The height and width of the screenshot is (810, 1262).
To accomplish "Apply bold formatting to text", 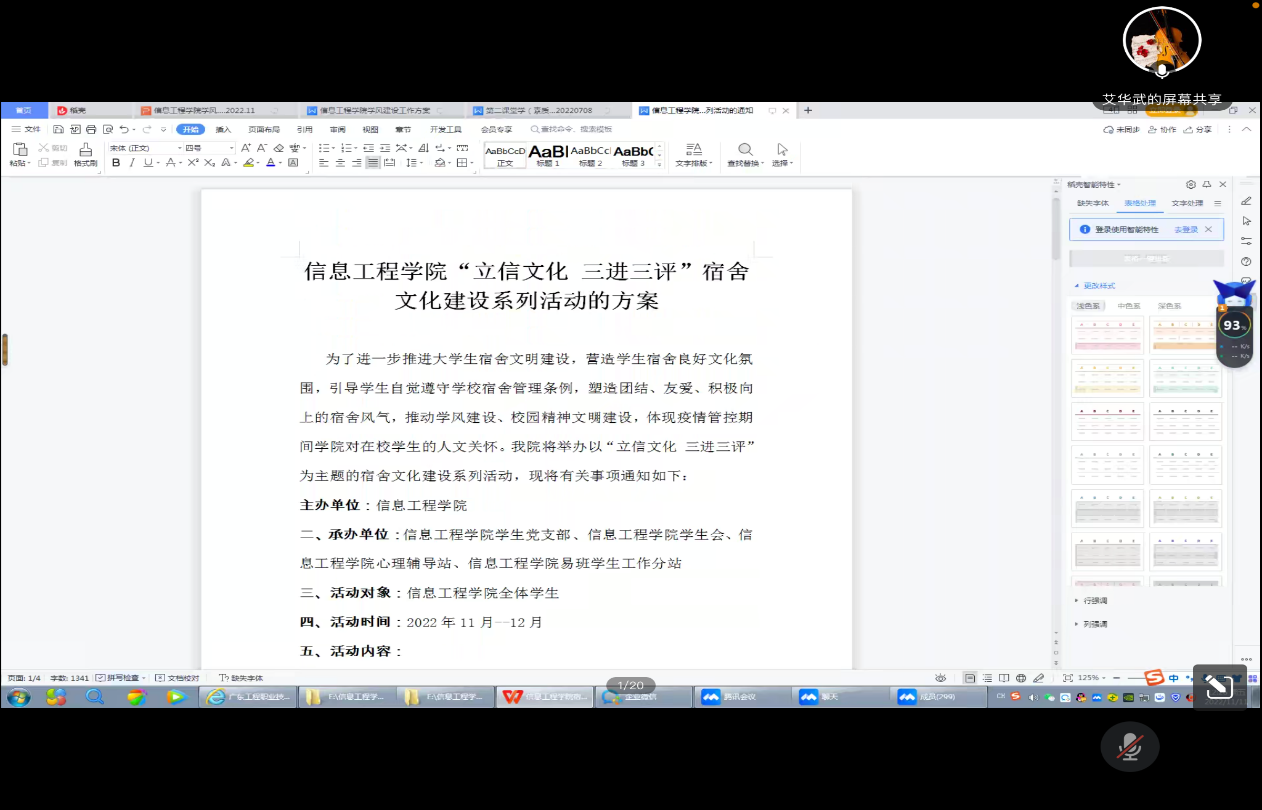I will 116,163.
